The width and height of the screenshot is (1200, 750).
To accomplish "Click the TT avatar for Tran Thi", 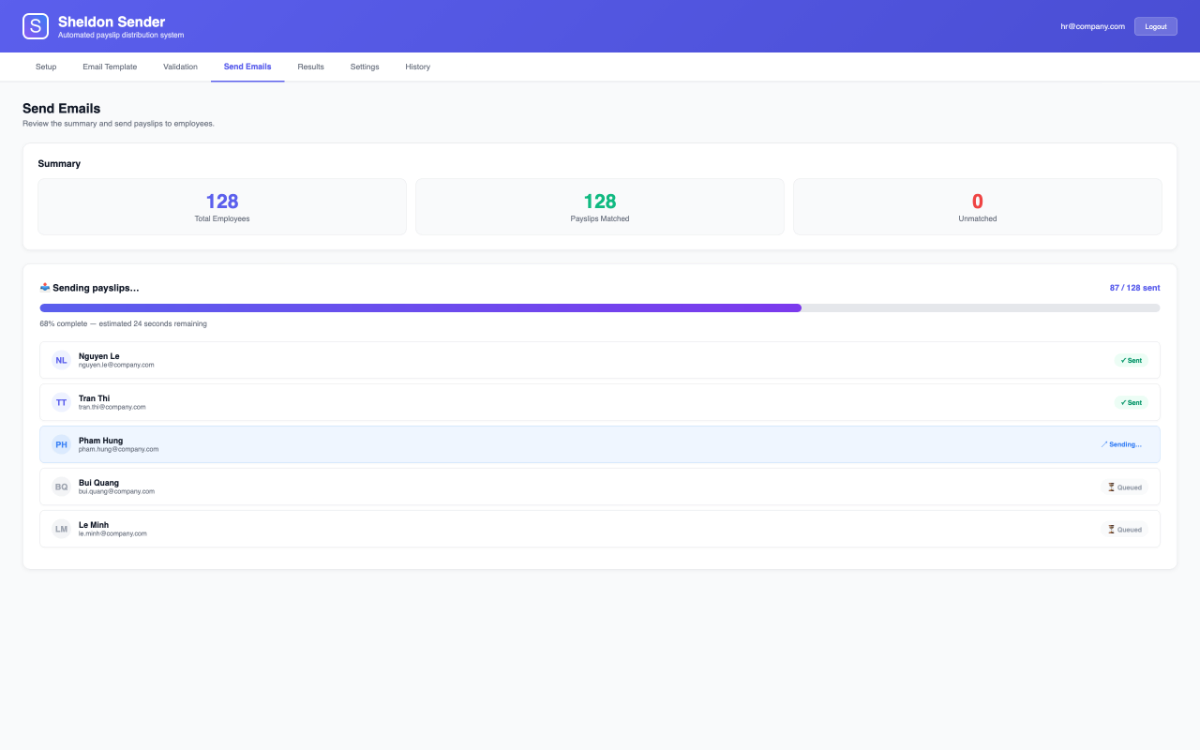I will (62, 402).
